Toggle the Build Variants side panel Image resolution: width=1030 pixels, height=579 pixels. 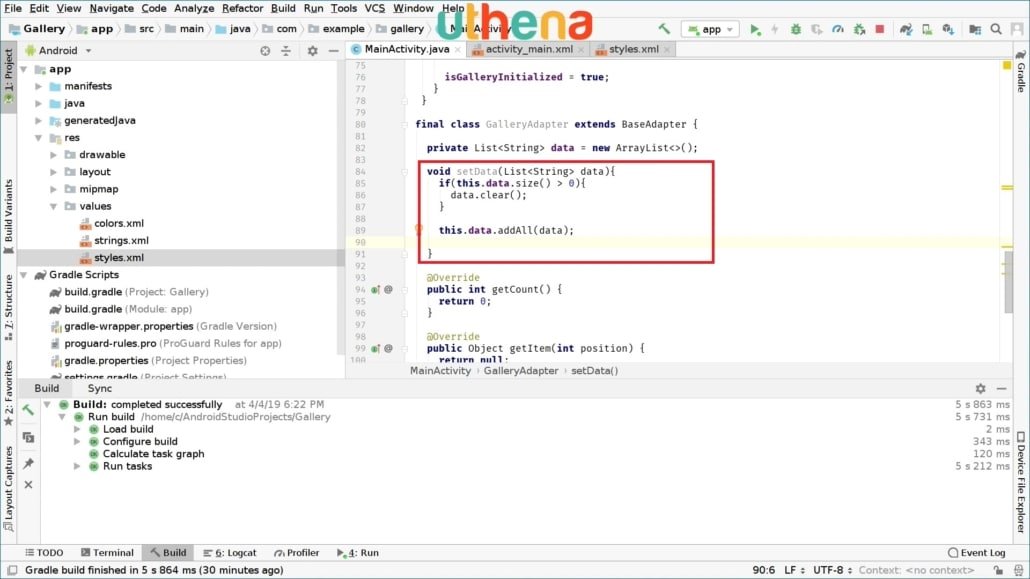tap(9, 216)
